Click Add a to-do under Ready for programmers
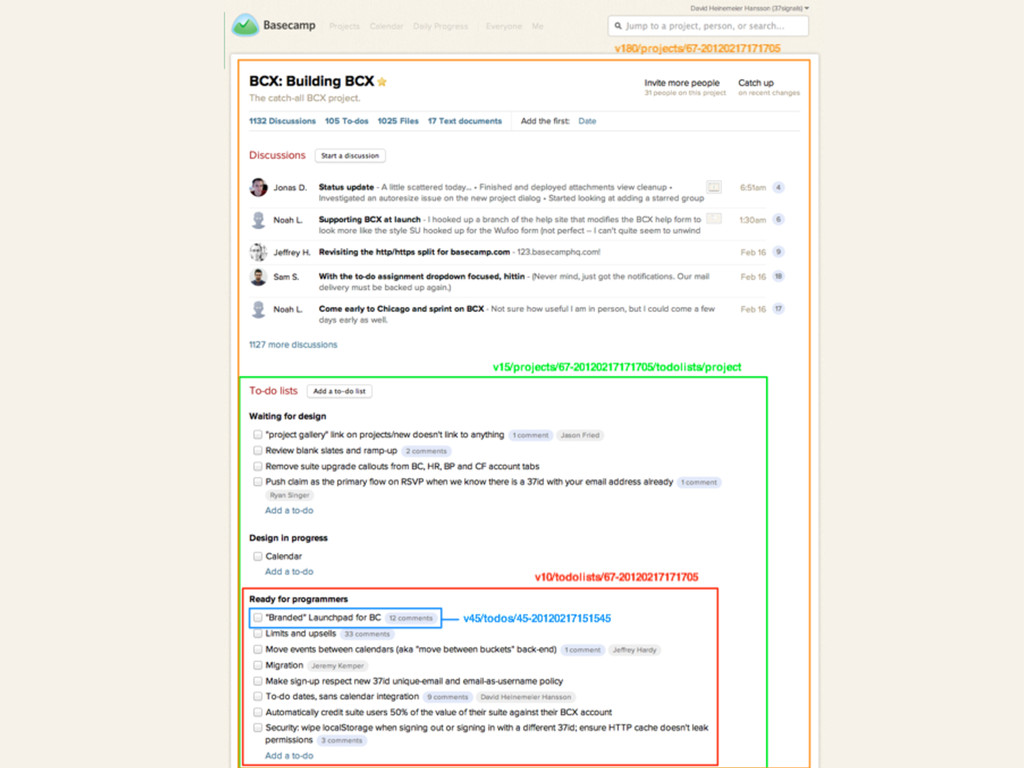1024x768 pixels. (x=289, y=756)
